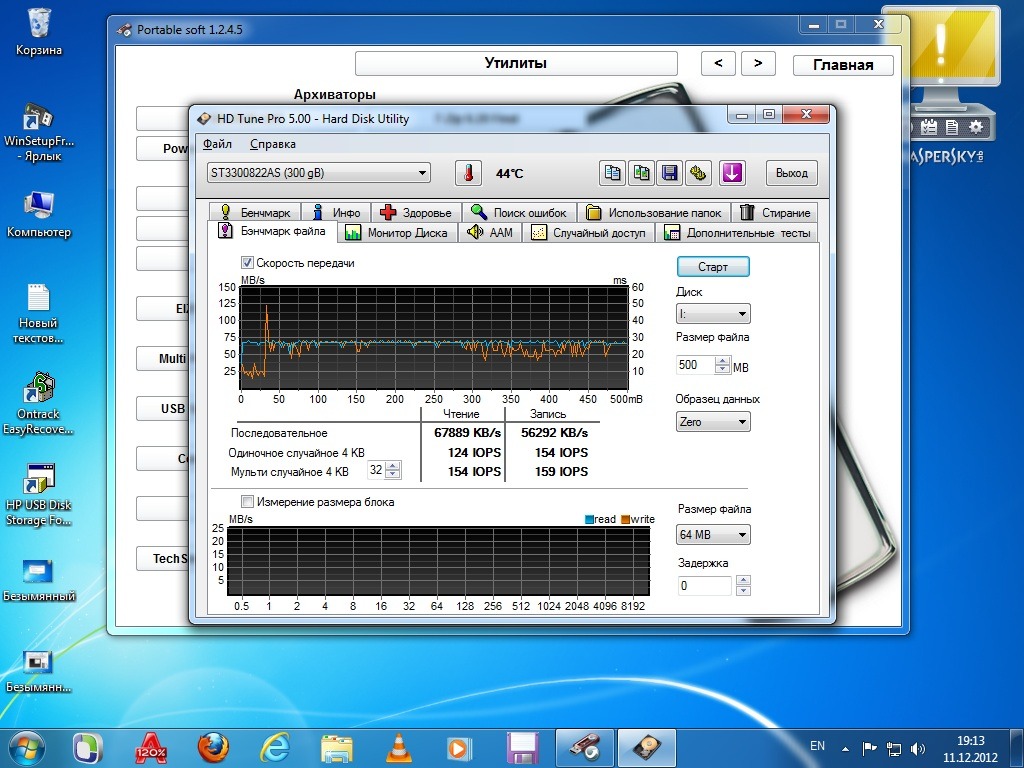Open Ontrack EasyRecovery desktop shortcut
1024x768 pixels.
point(39,404)
